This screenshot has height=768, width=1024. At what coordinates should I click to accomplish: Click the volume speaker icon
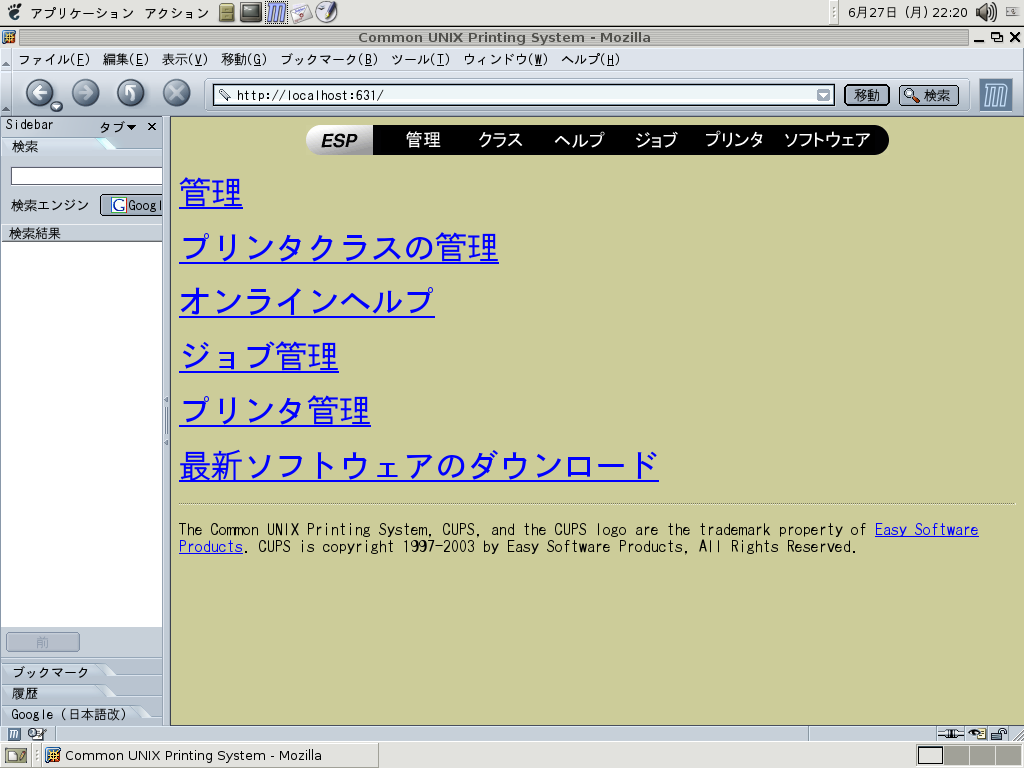pos(985,12)
